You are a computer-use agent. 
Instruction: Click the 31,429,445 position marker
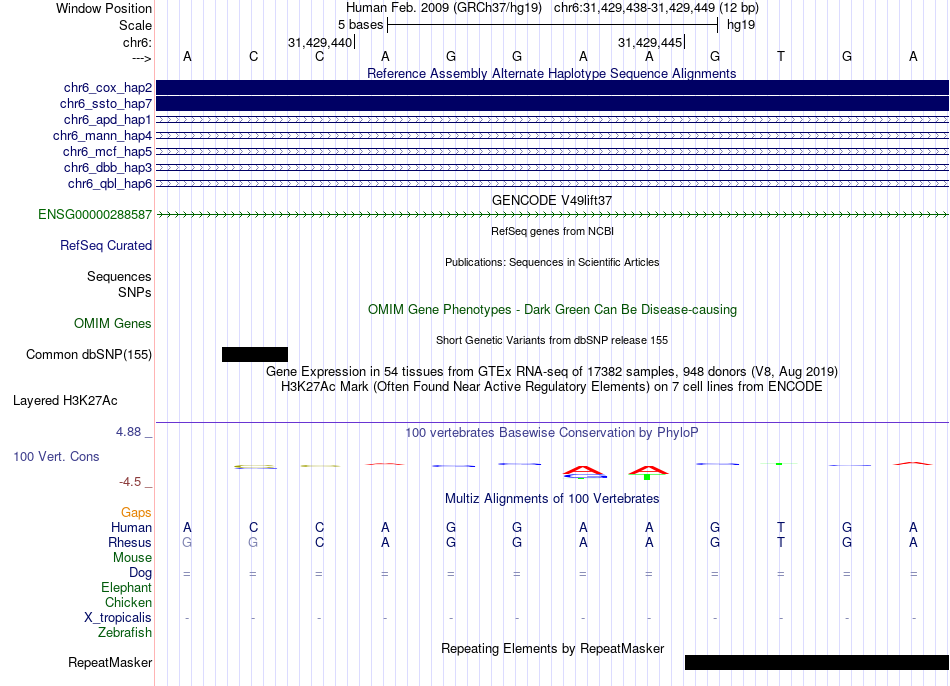(x=650, y=42)
